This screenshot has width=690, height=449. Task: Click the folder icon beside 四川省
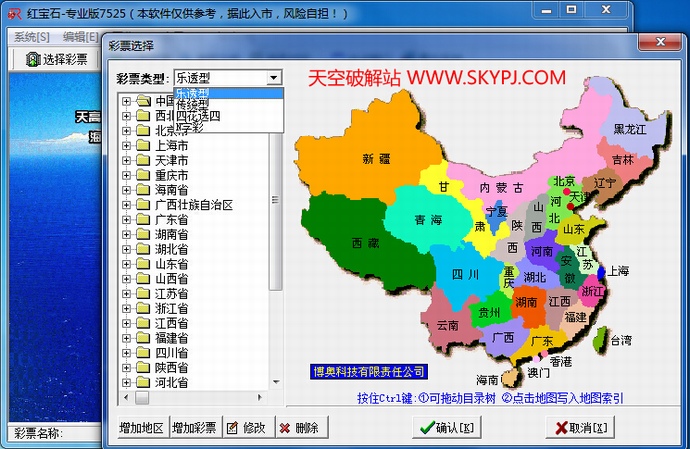pyautogui.click(x=143, y=353)
